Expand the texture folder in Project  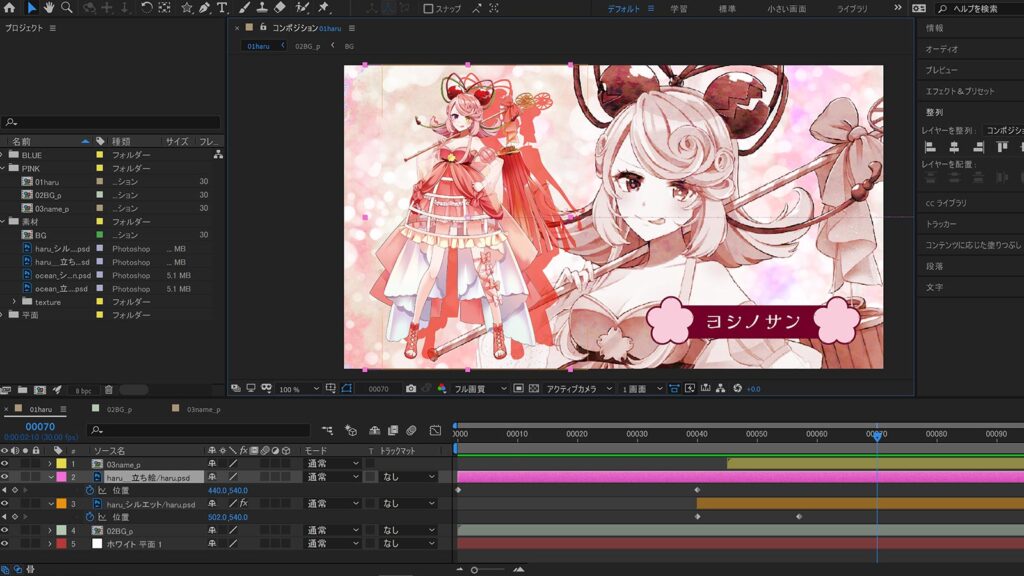14,302
